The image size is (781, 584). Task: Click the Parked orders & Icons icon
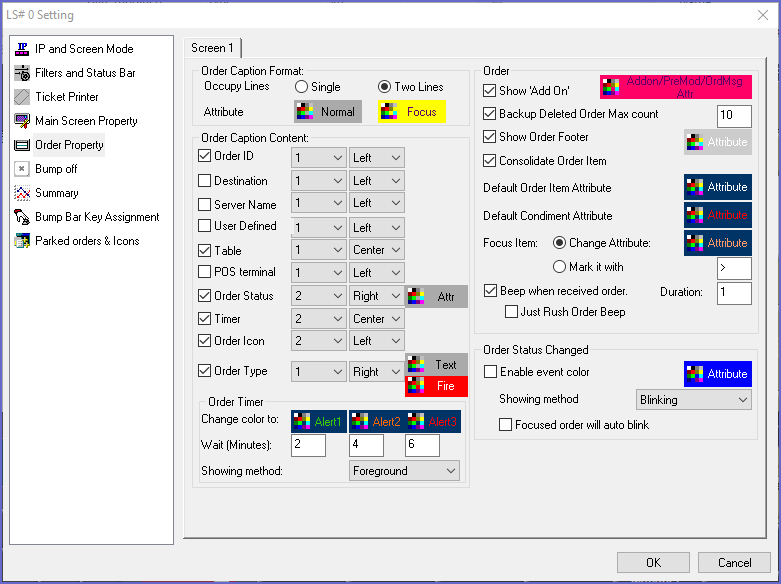click(x=22, y=241)
